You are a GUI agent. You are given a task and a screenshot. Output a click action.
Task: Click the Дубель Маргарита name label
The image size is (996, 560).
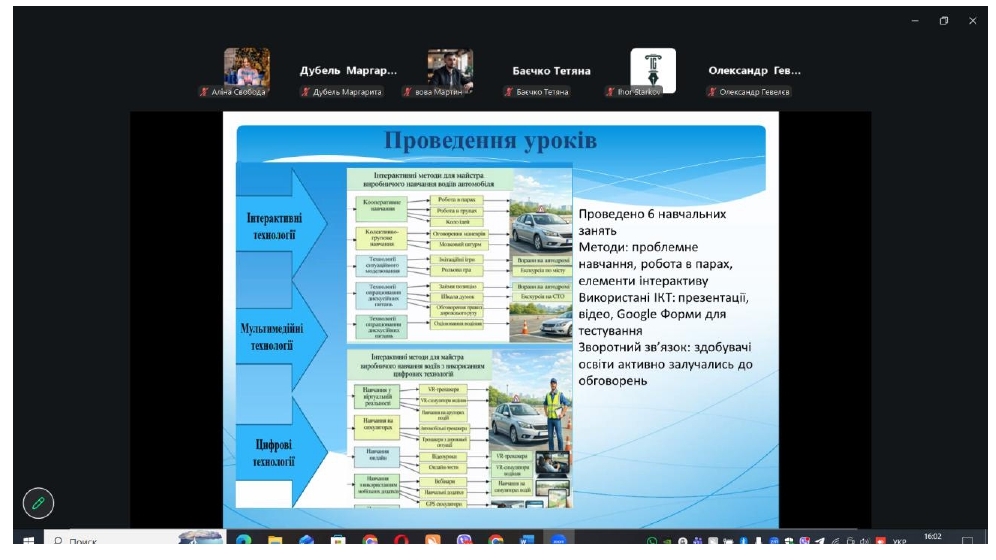pos(347,92)
